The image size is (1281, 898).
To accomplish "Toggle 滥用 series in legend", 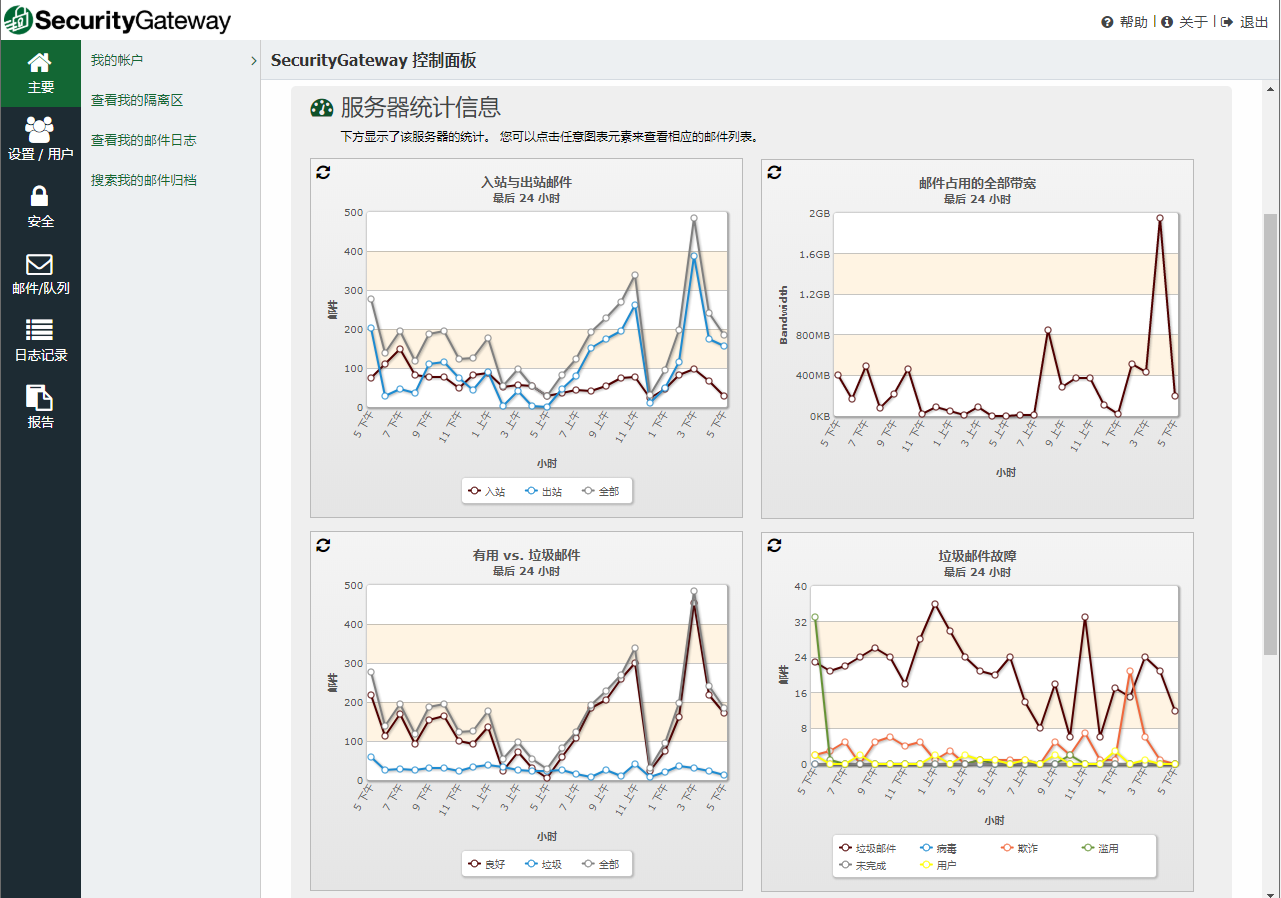I will click(1100, 848).
